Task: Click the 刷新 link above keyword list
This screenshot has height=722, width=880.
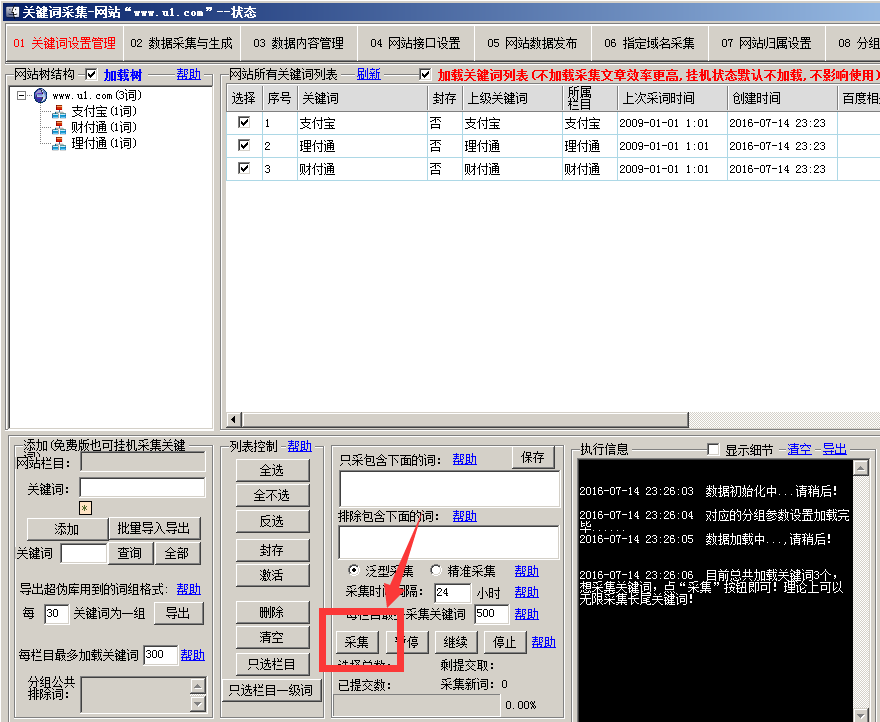Action: tap(369, 74)
